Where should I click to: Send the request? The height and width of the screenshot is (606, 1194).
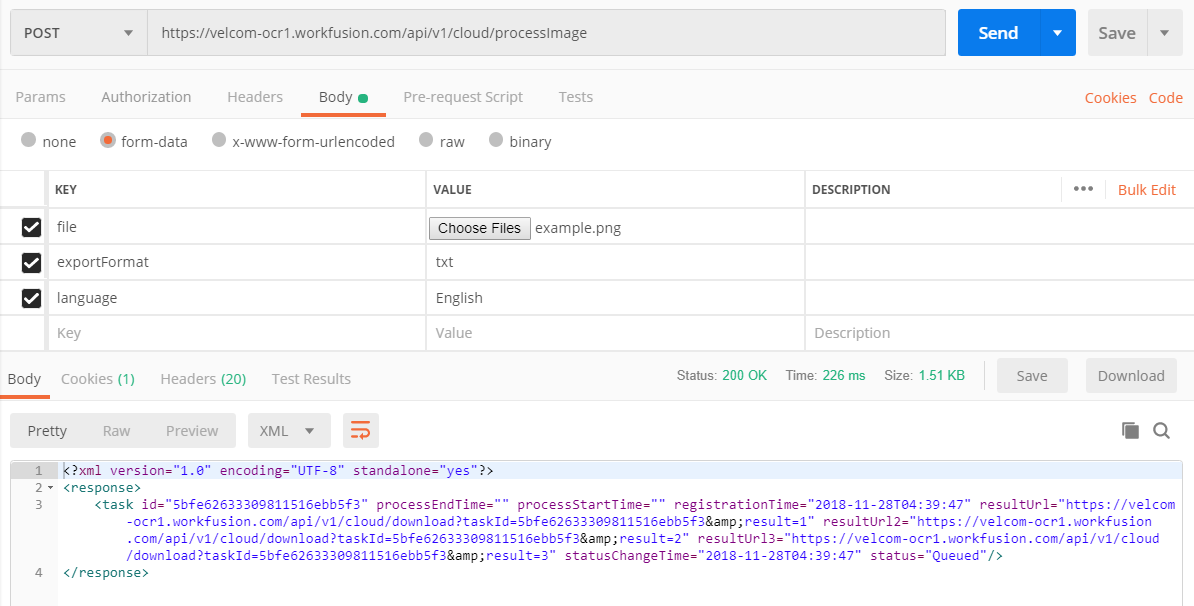(998, 33)
